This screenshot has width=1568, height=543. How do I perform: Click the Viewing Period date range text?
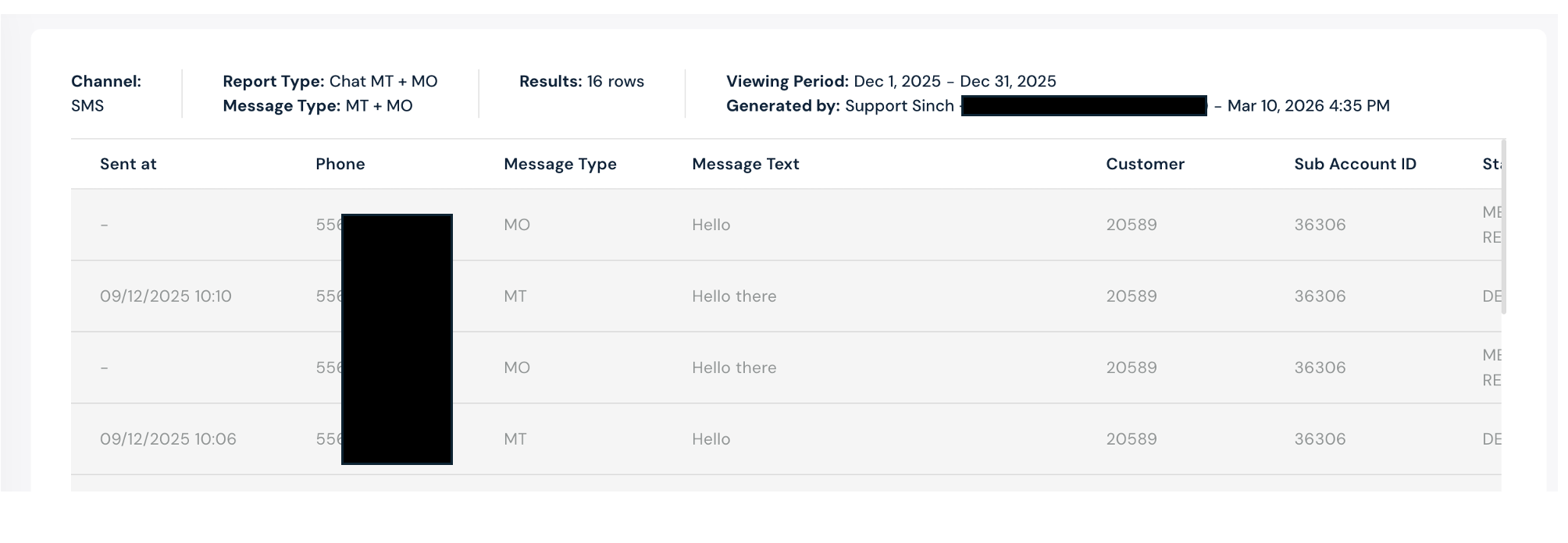954,81
